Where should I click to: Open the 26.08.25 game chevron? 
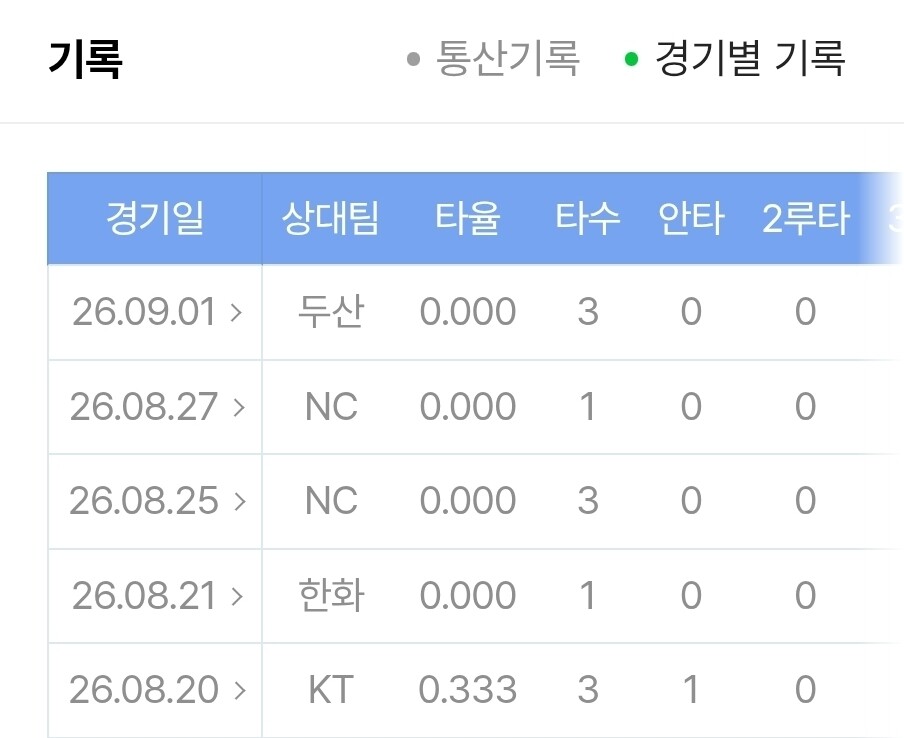coord(240,501)
